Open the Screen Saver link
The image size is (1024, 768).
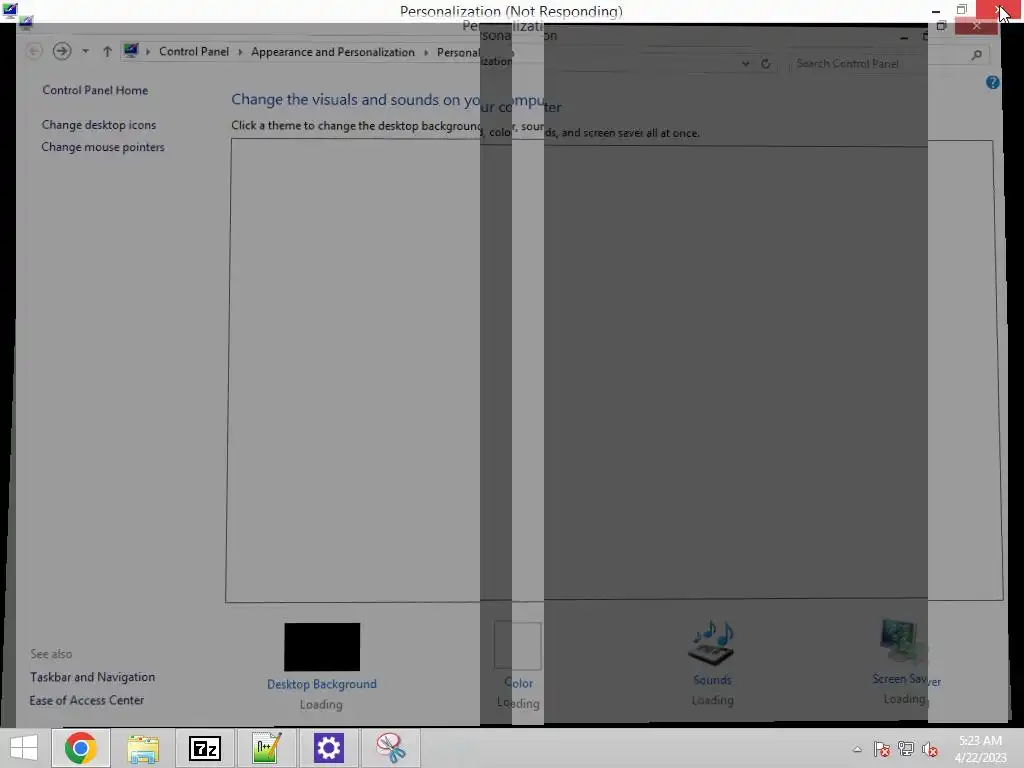tap(906, 679)
